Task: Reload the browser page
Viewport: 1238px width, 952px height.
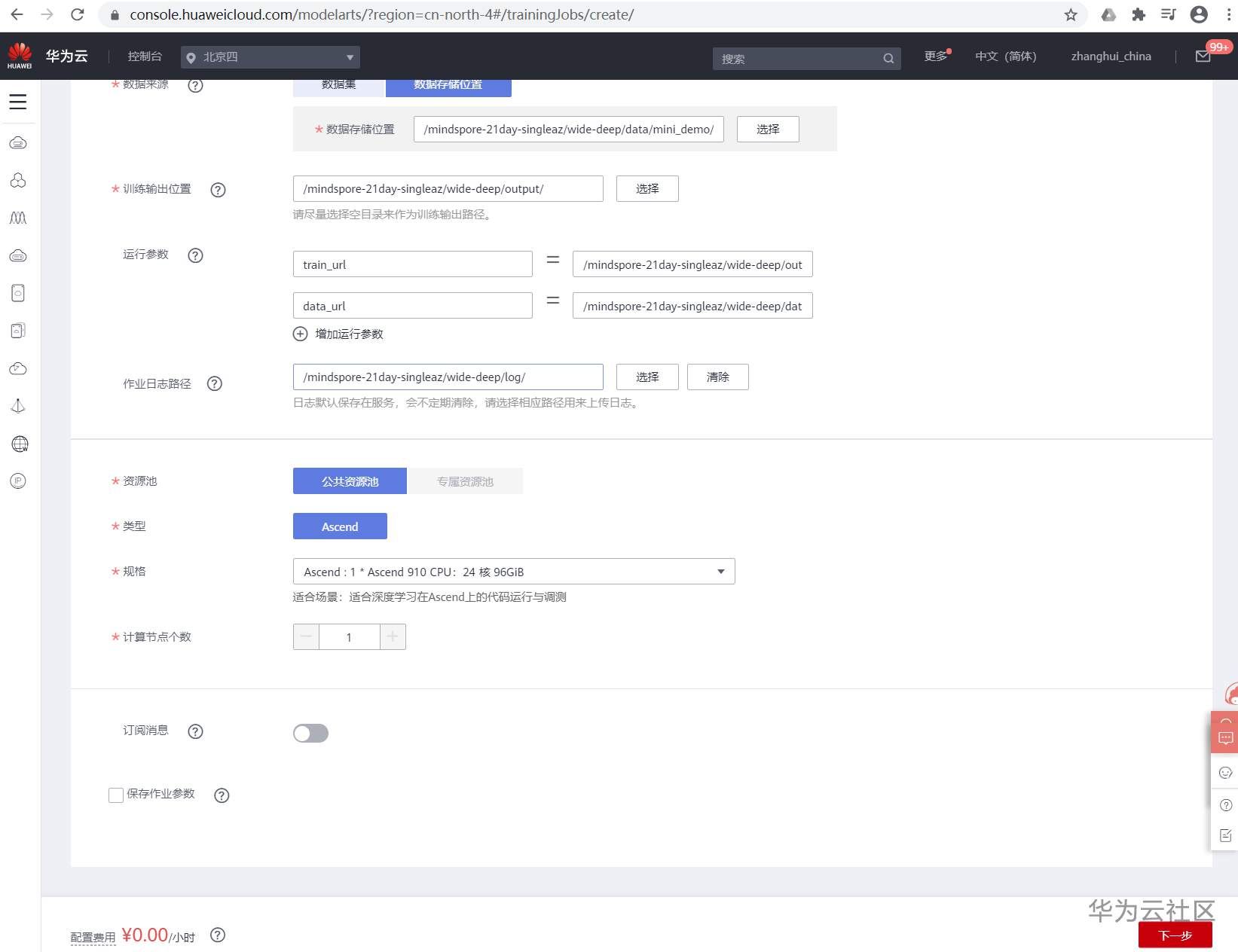Action: (x=77, y=14)
